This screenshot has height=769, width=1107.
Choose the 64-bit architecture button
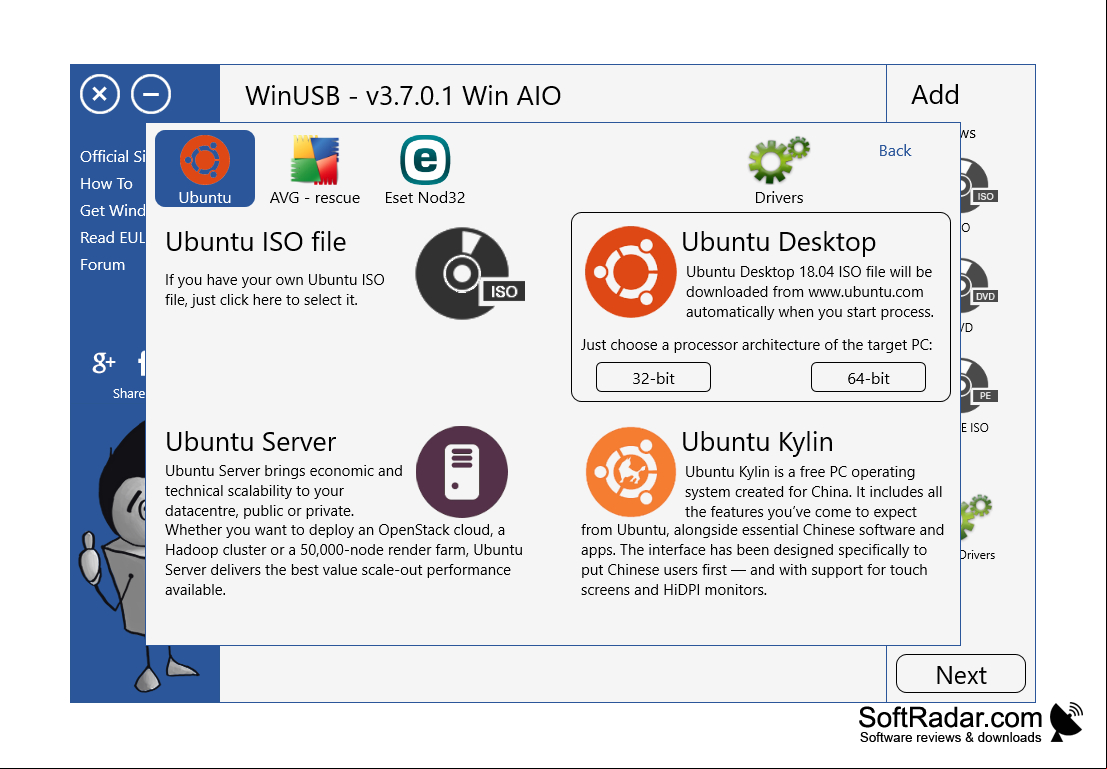[x=868, y=377]
